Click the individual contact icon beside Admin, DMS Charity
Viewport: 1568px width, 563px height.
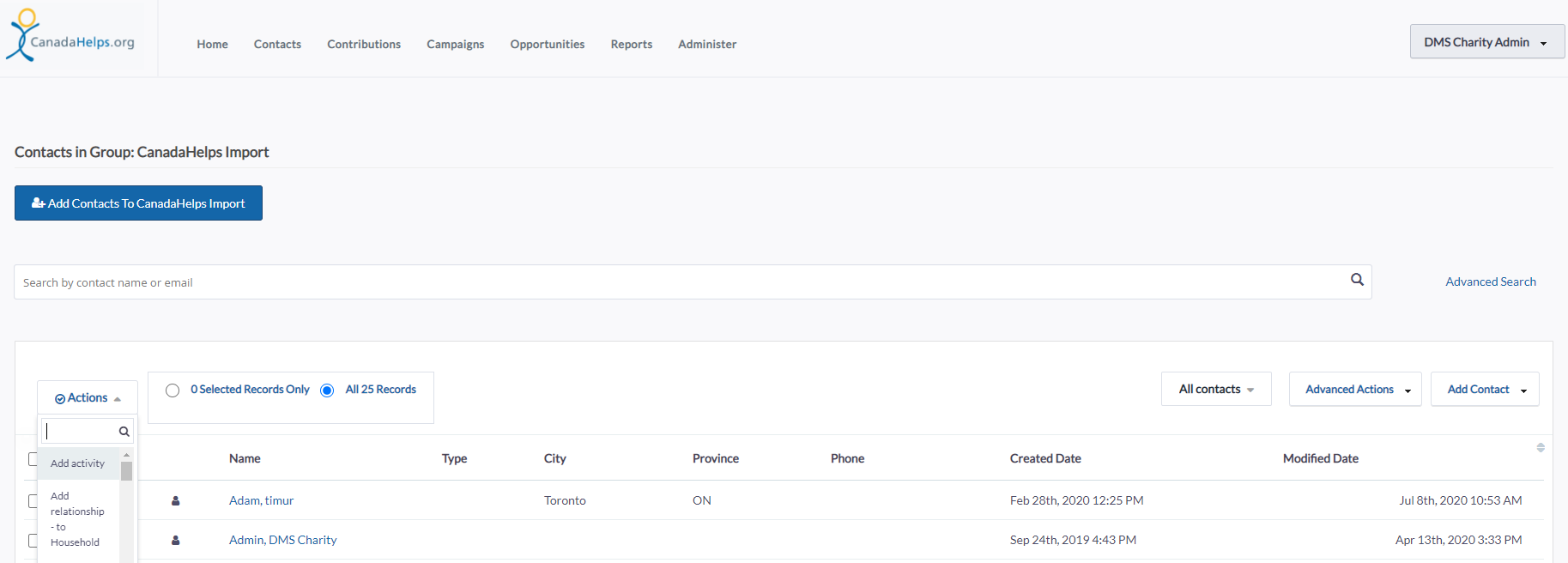point(176,541)
